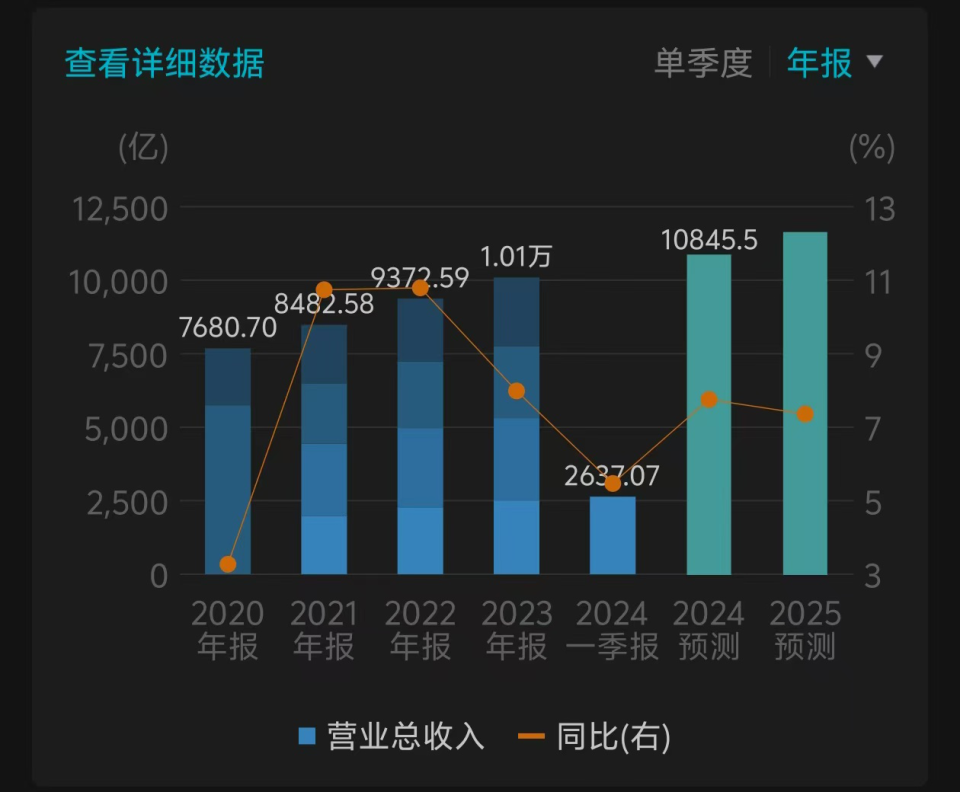
Task: Select the 2020年报 bar labeled 7680.70
Action: pos(228,460)
